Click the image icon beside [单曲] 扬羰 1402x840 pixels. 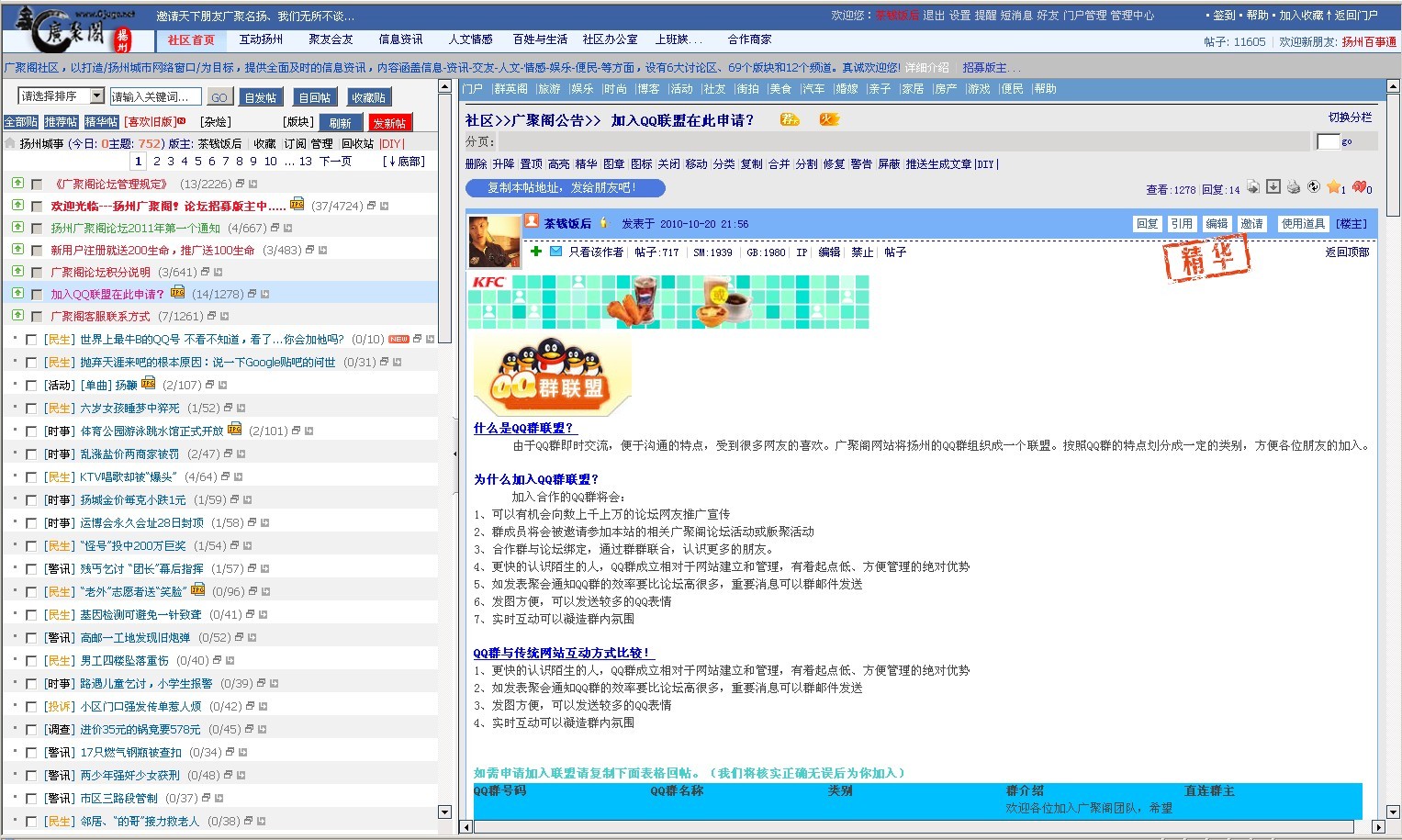click(x=148, y=384)
